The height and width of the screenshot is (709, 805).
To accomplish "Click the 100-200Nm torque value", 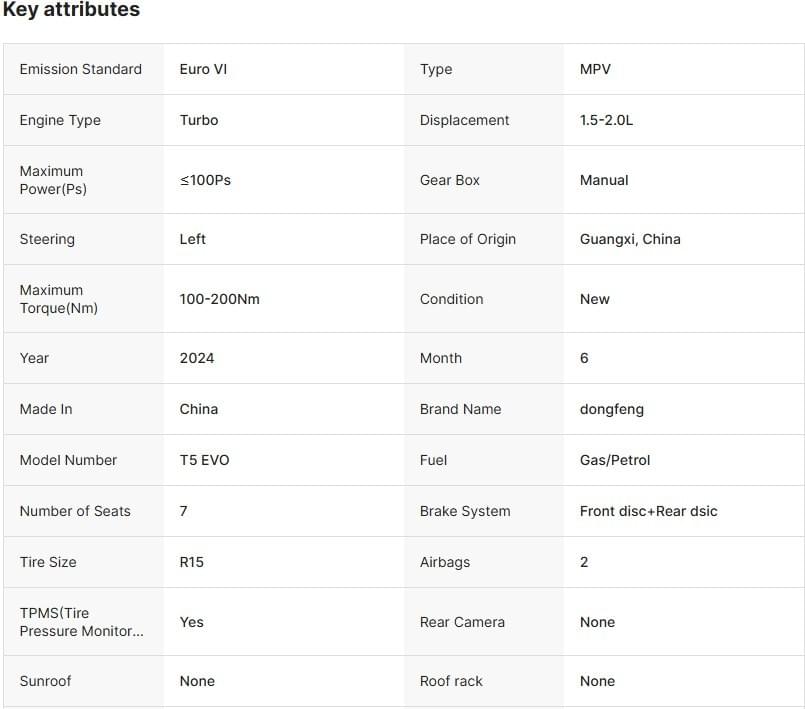I will pyautogui.click(x=219, y=299).
